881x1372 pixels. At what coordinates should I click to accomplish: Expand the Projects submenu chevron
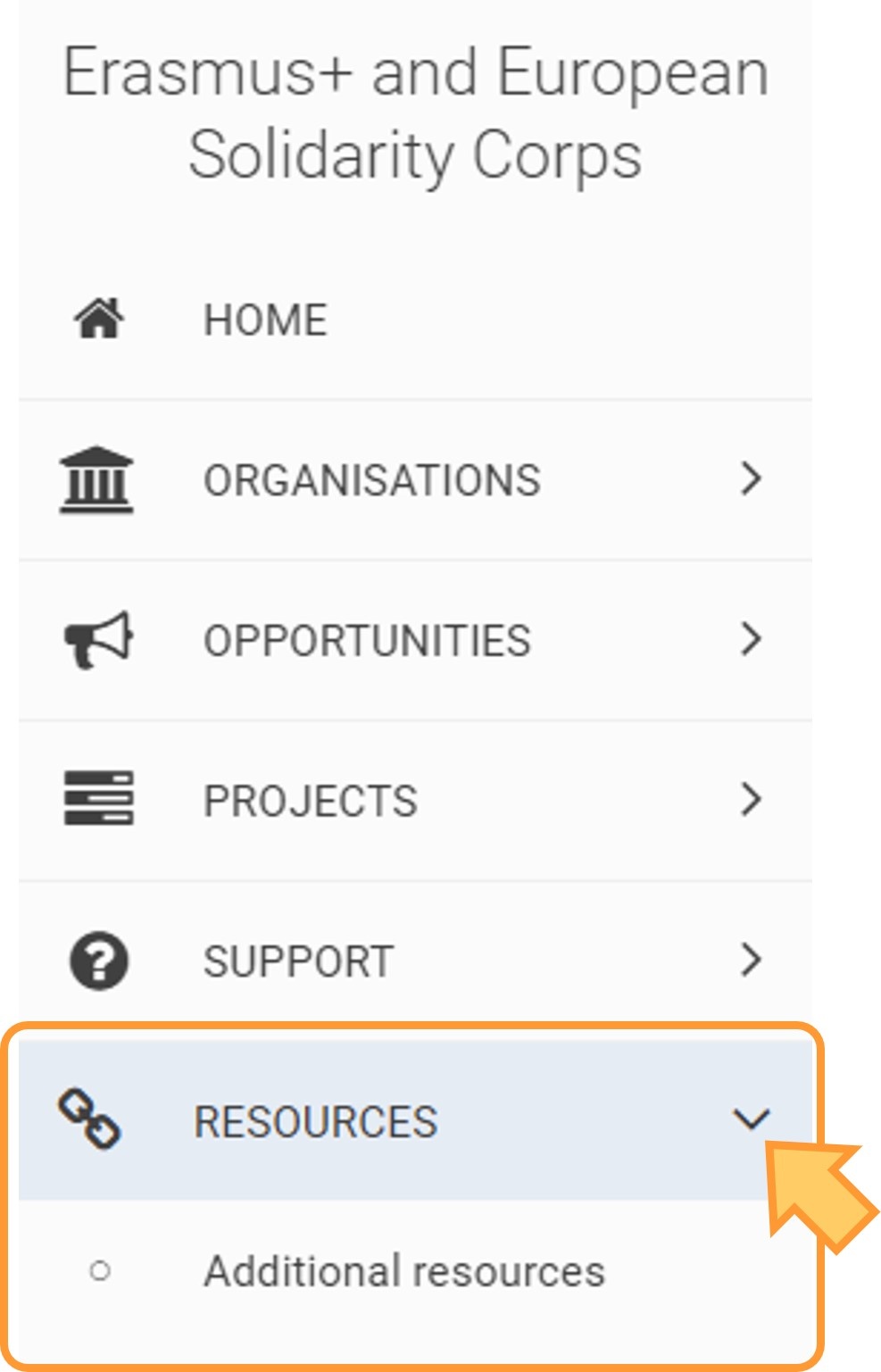point(752,799)
